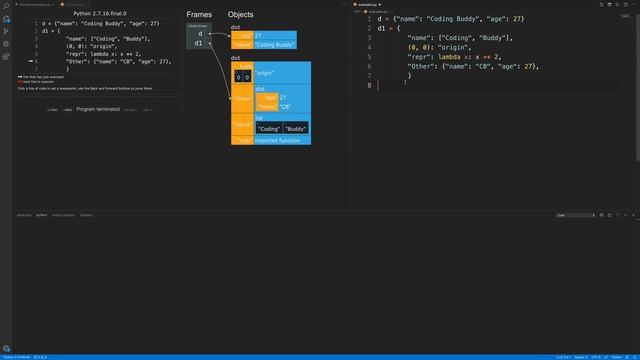Click the "Coding Buddy" value in first dict
The width and height of the screenshot is (640, 360).
point(275,44)
